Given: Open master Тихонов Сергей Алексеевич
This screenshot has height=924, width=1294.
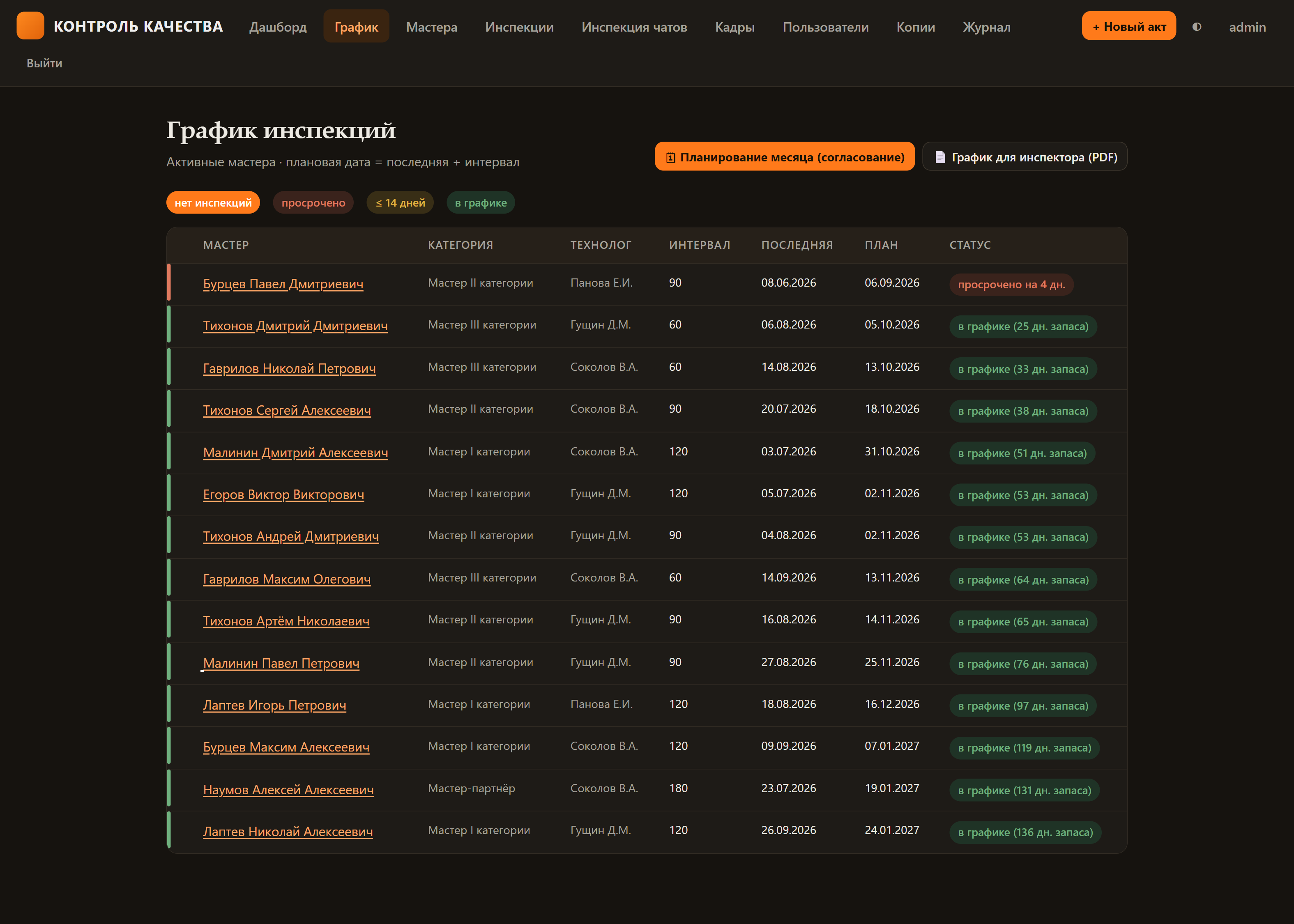Looking at the screenshot, I should [x=287, y=410].
